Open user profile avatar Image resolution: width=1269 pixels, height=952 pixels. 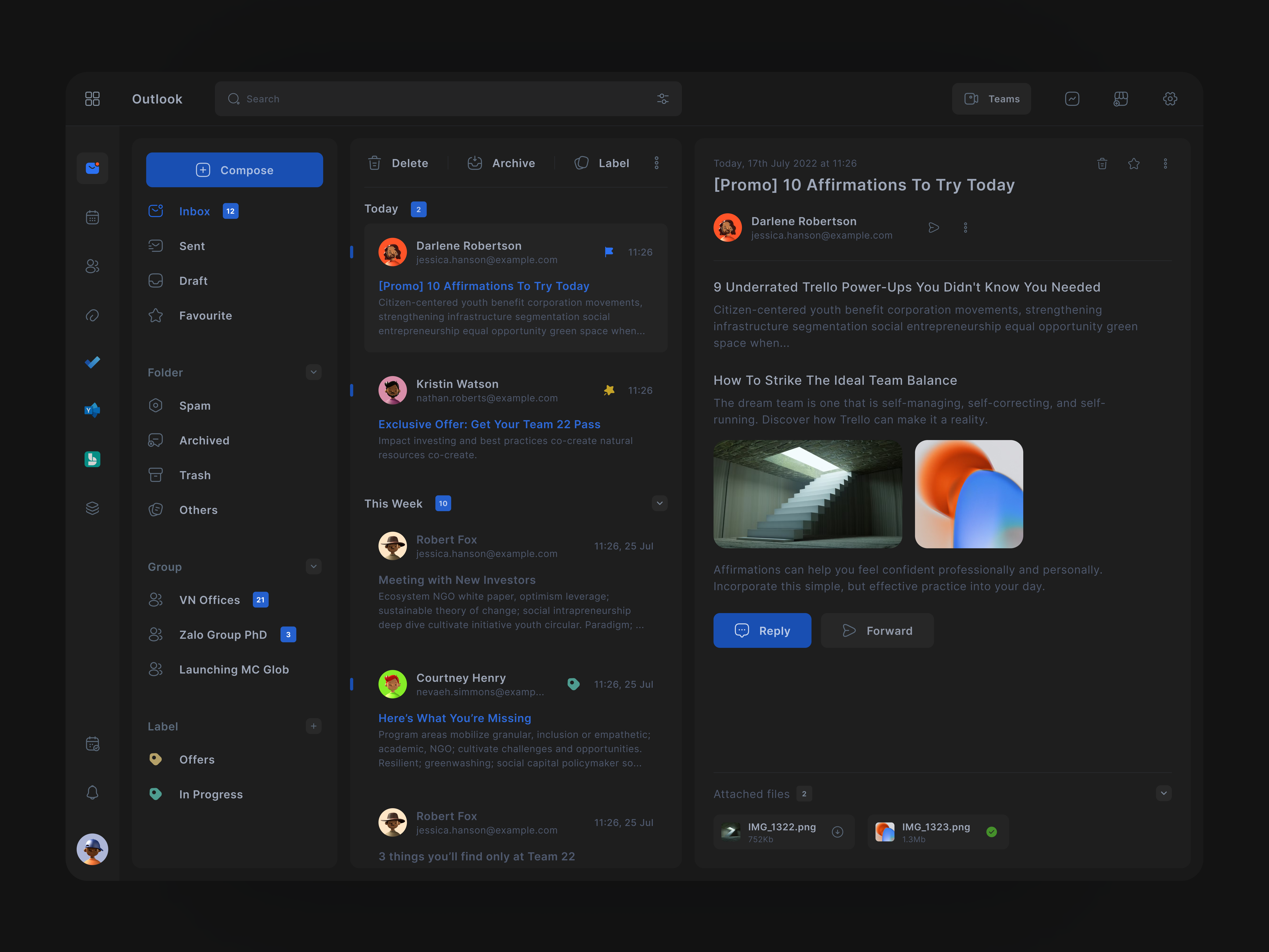(x=92, y=849)
